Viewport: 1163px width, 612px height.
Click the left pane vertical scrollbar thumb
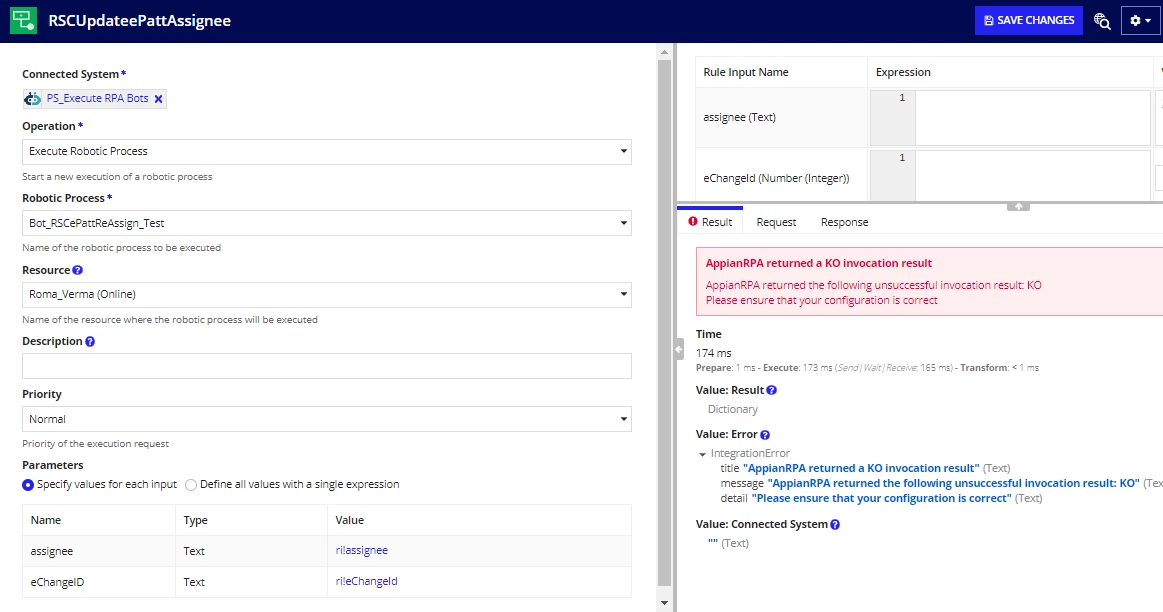665,323
